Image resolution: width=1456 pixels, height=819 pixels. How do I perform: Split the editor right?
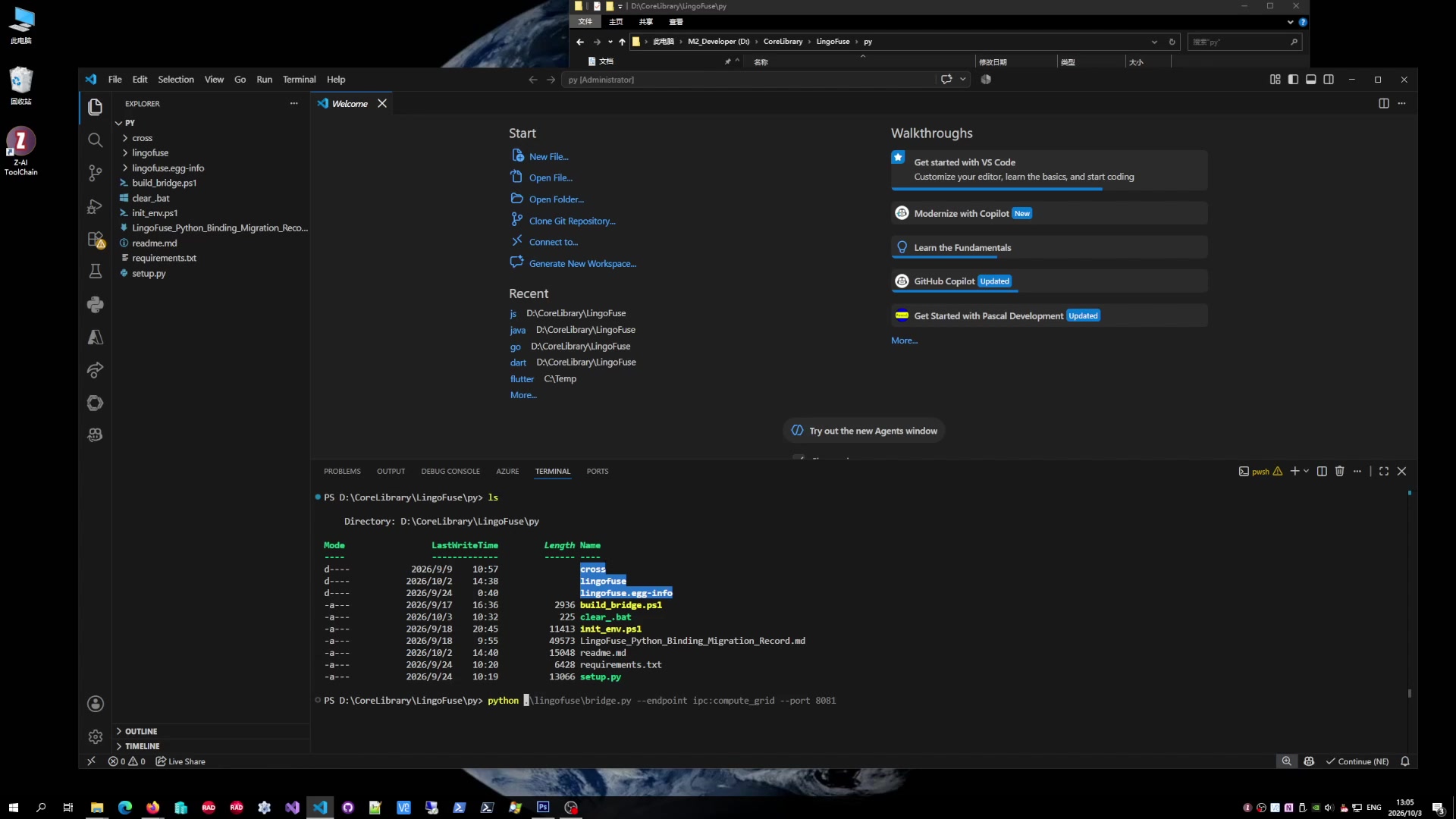1383,104
